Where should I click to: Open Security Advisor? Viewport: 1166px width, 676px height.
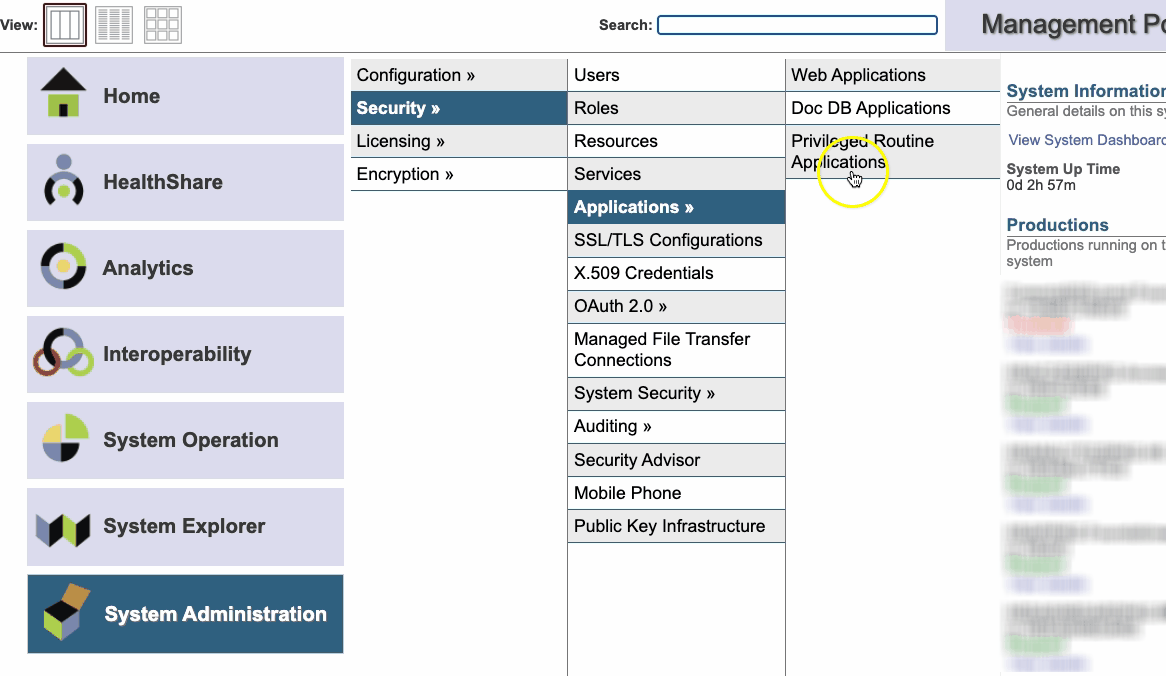[x=677, y=460]
